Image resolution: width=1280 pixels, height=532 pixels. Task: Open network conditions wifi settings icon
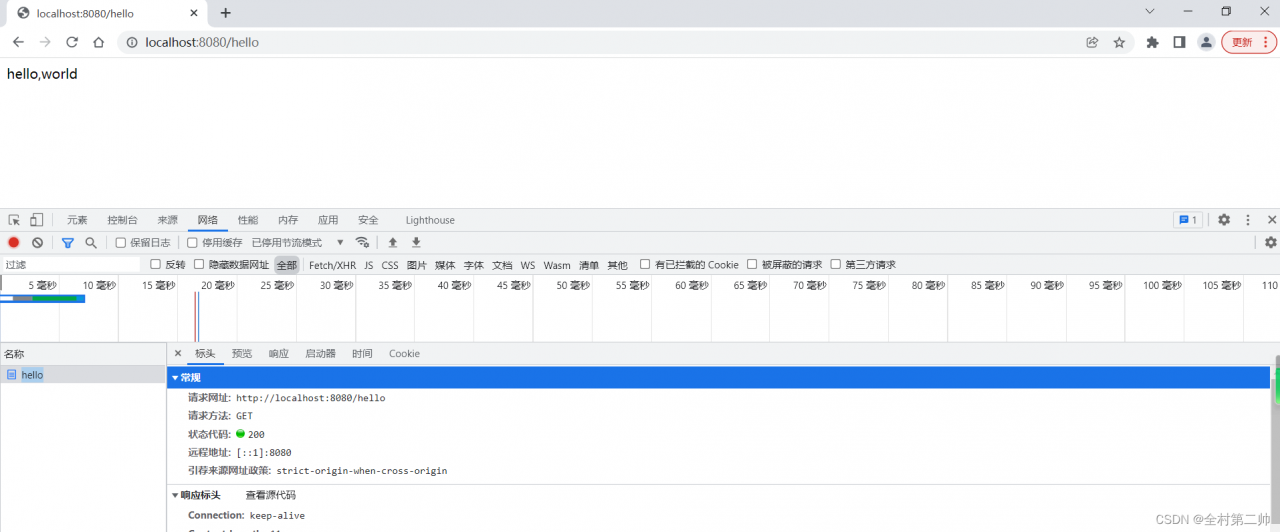click(x=363, y=243)
